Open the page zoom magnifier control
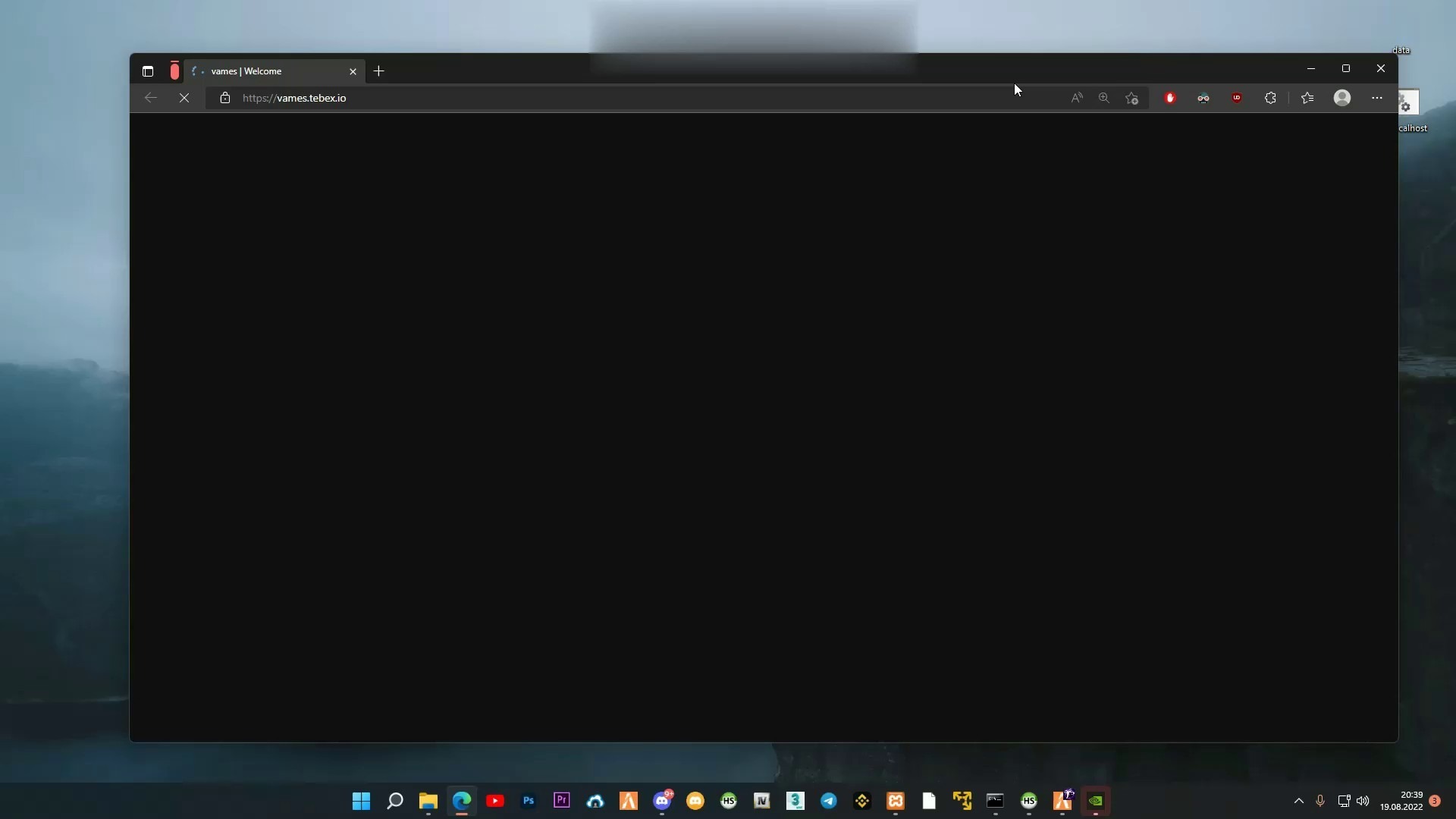This screenshot has width=1456, height=819. pyautogui.click(x=1104, y=98)
